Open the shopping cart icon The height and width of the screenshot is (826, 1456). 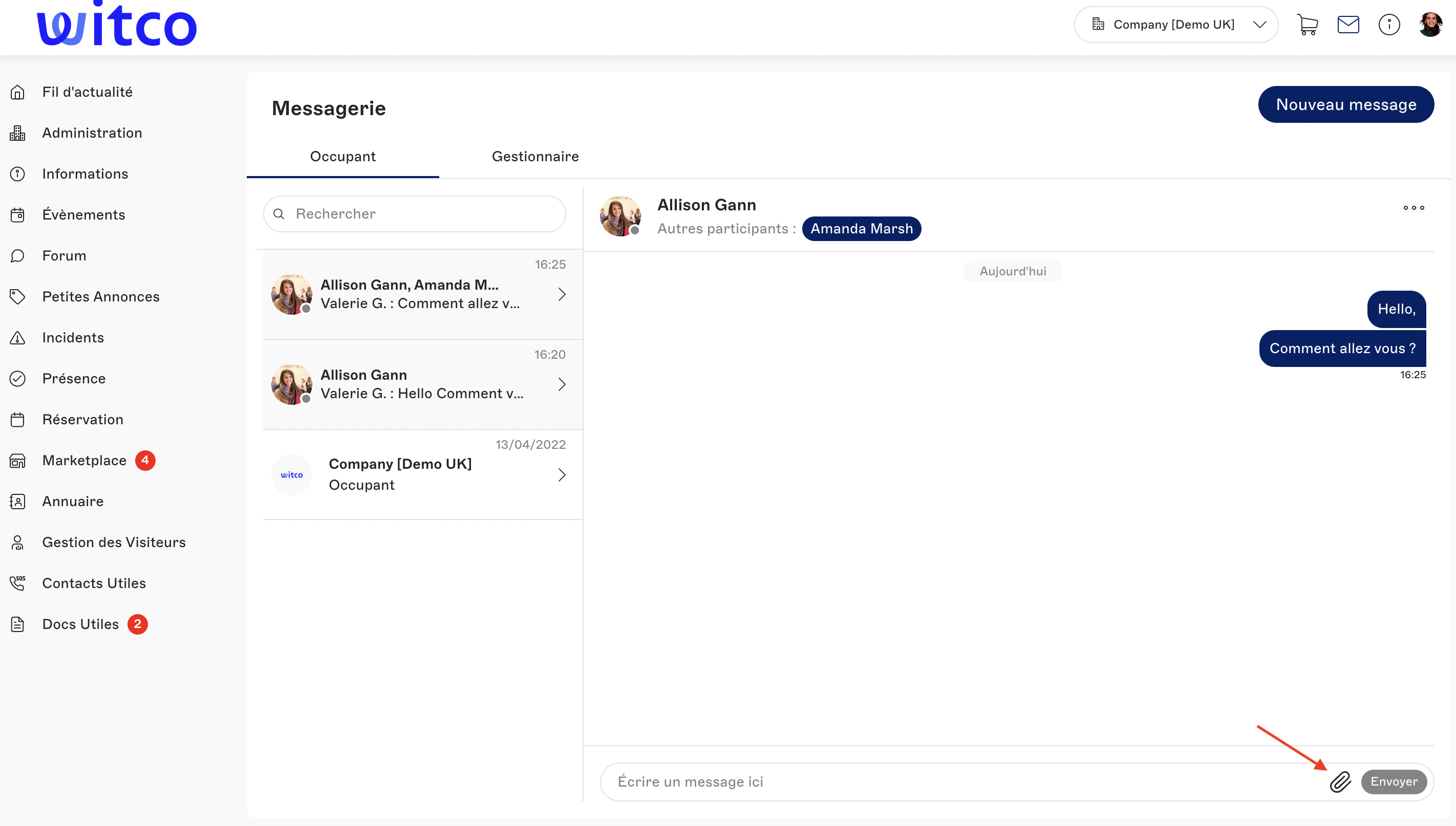point(1308,25)
